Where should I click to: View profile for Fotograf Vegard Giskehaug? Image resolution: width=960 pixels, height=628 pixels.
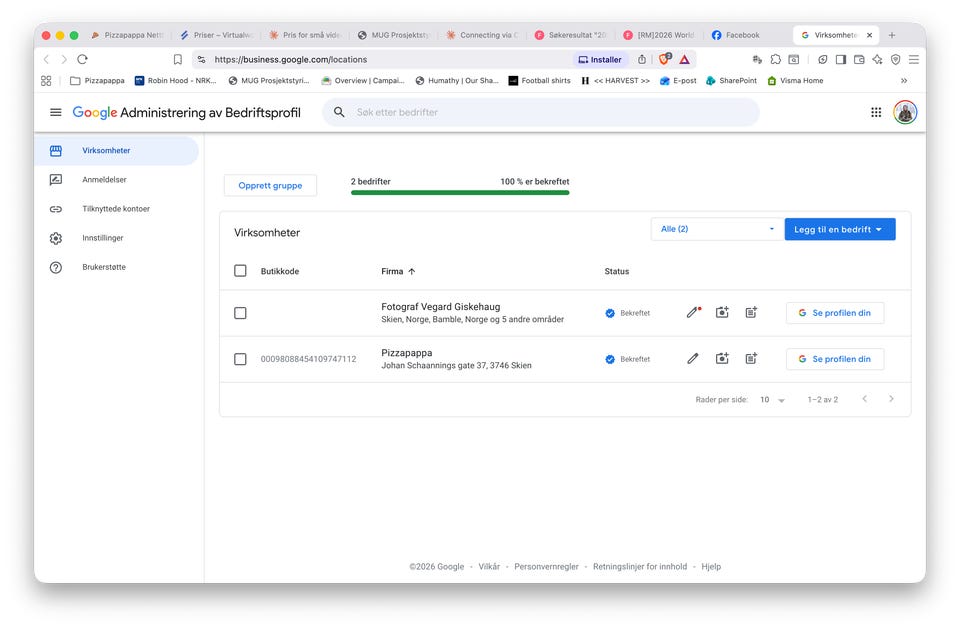[x=835, y=313]
